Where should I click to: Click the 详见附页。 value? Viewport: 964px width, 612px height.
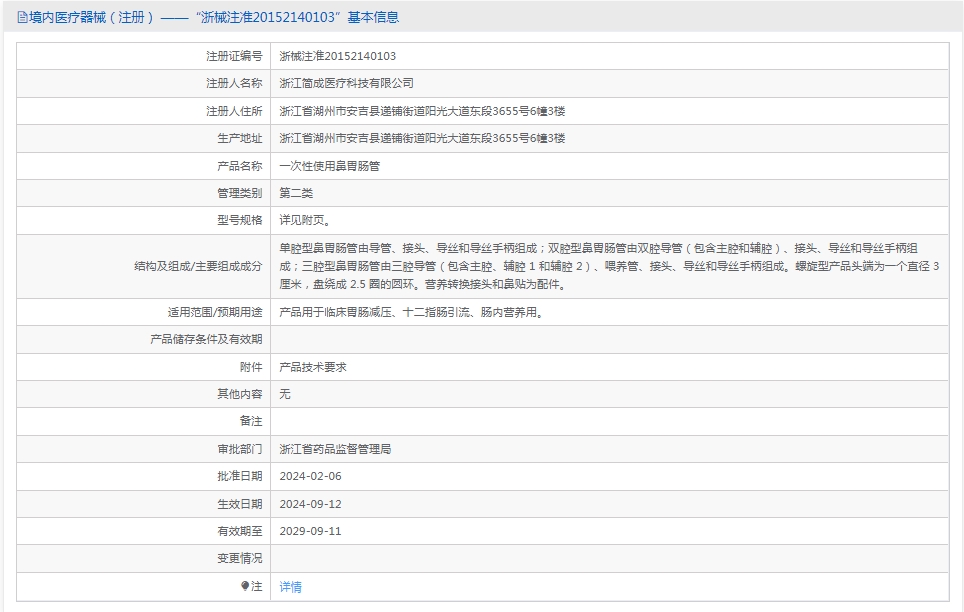[305, 220]
